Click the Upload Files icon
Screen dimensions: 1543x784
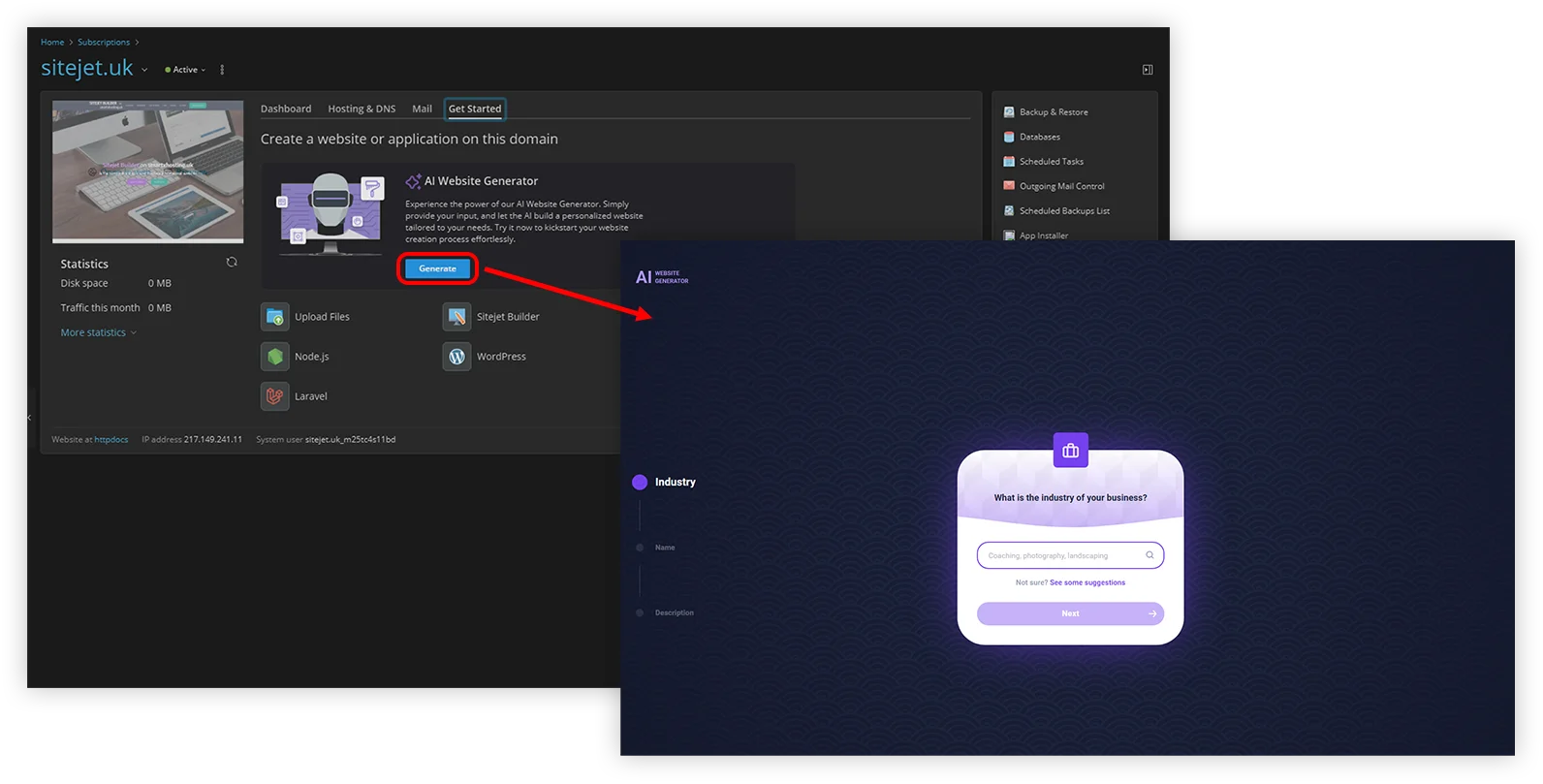[x=275, y=317]
